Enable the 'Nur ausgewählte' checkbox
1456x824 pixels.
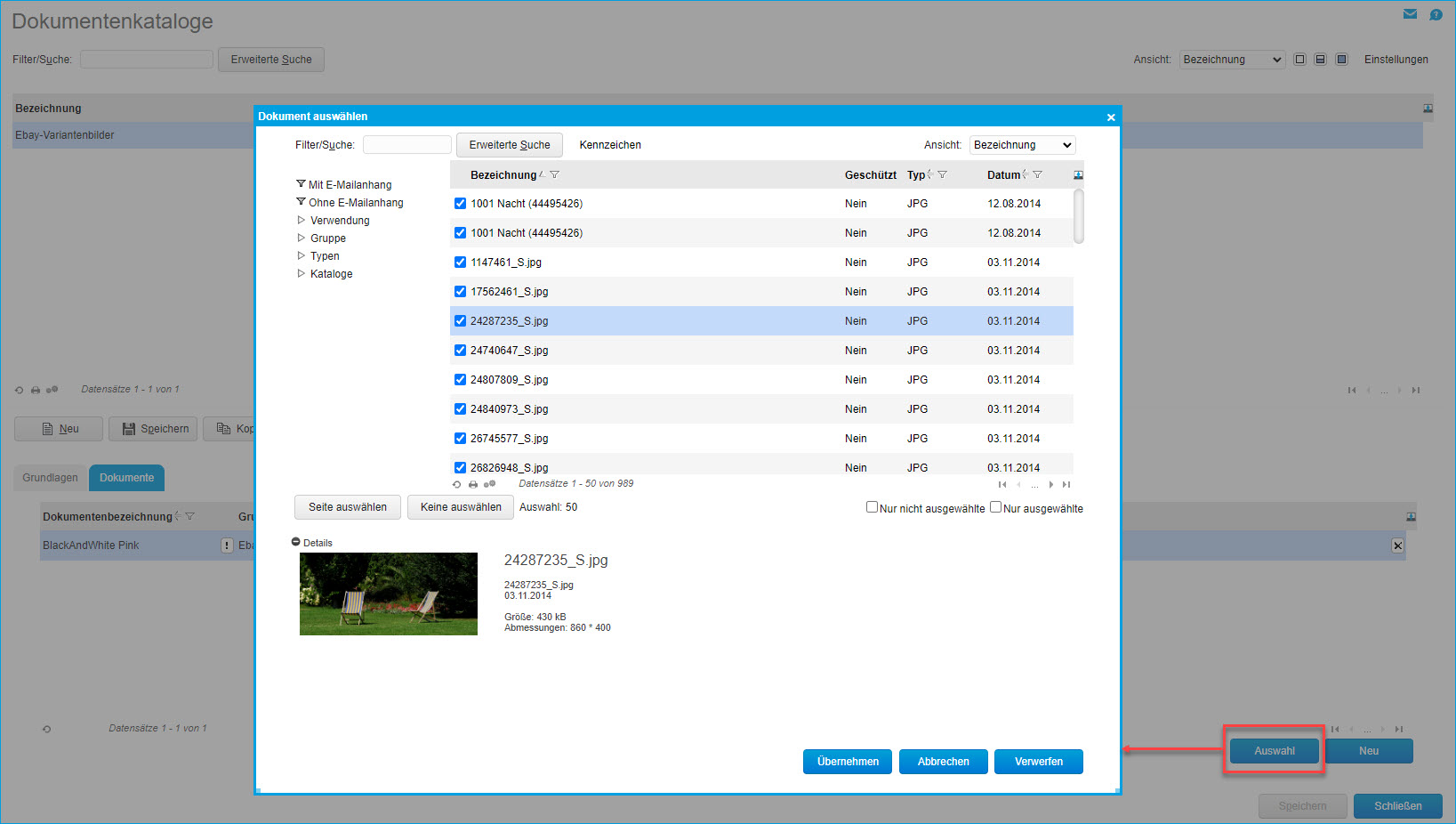pos(996,507)
